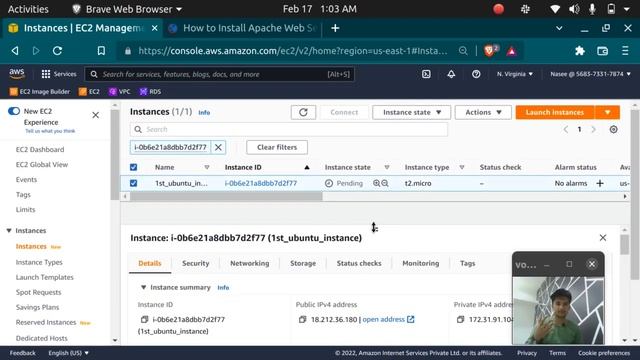
Task: Open the AWS help question mark icon
Action: 476,74
